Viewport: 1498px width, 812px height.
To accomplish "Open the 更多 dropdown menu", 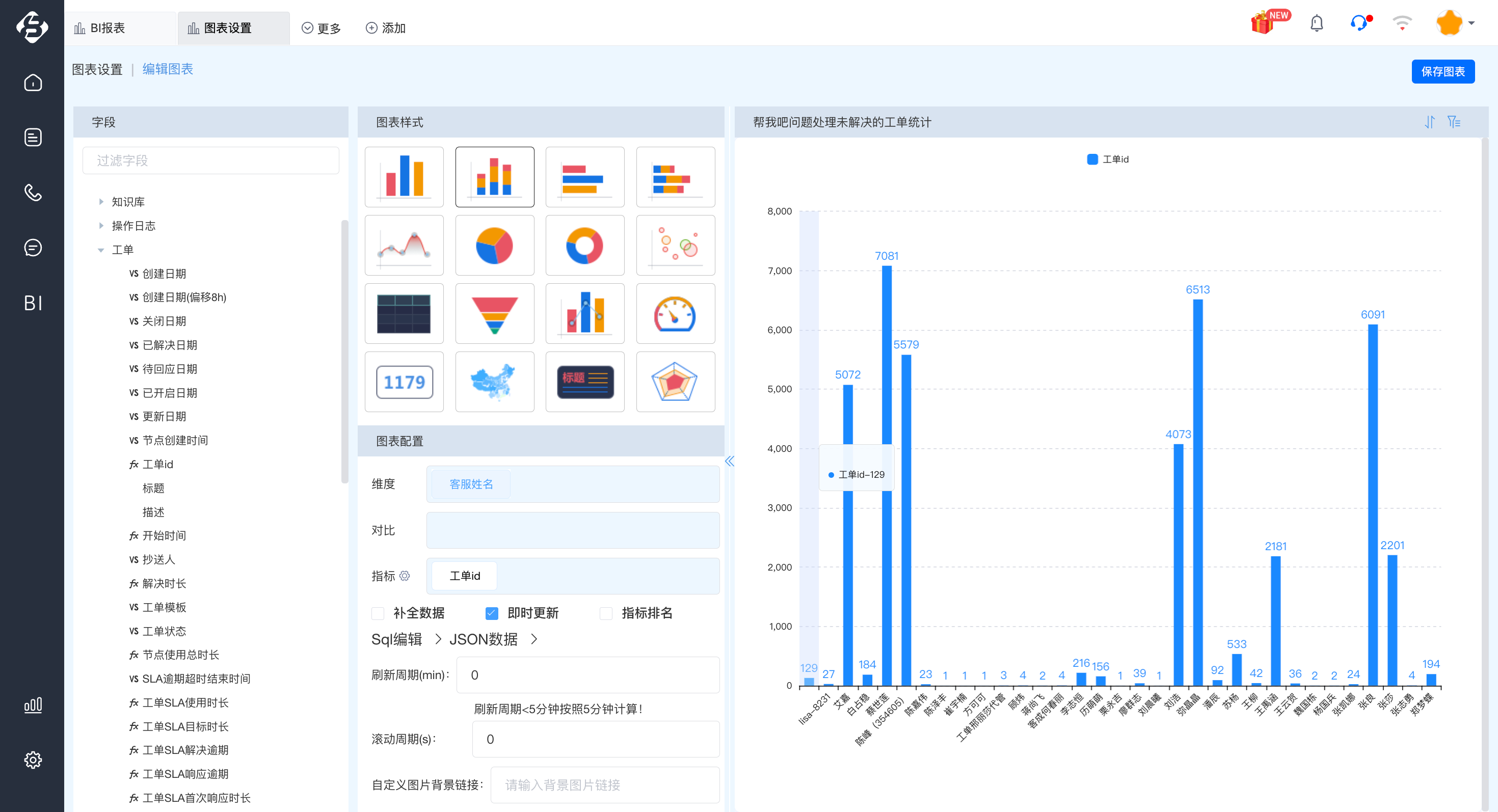I will pos(321,28).
